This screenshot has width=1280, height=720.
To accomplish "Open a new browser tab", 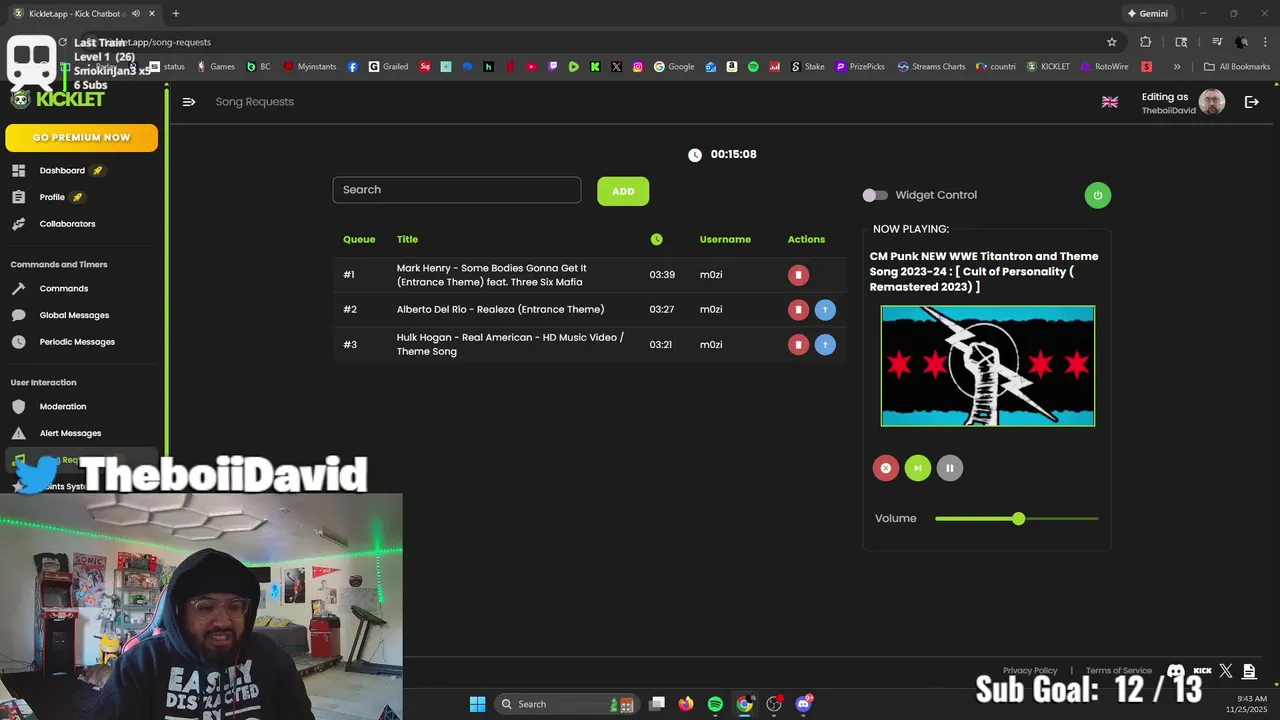I will pos(175,14).
